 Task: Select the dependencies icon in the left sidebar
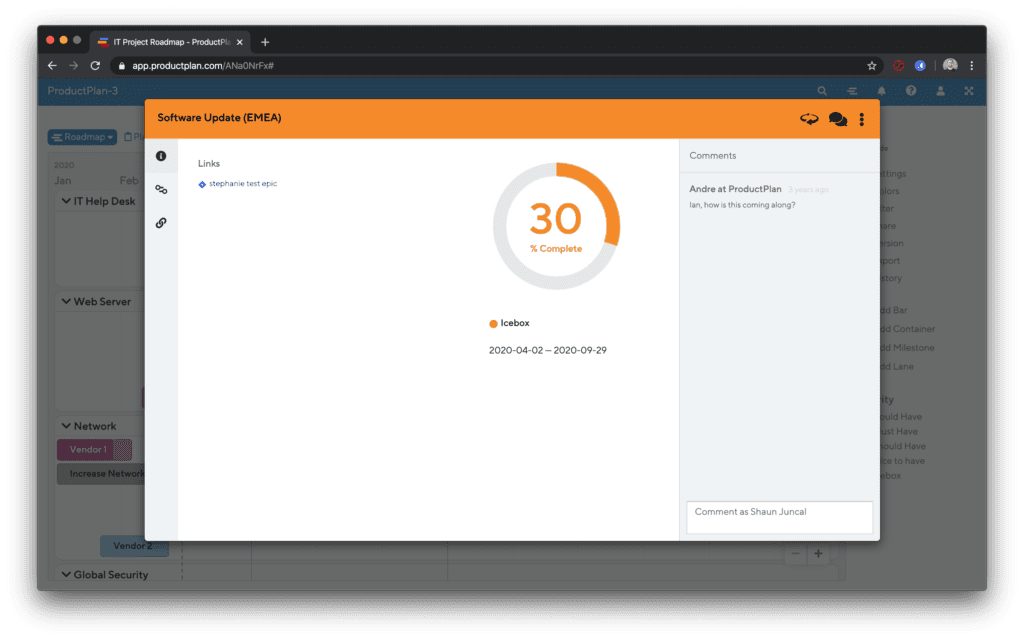pyautogui.click(x=161, y=188)
